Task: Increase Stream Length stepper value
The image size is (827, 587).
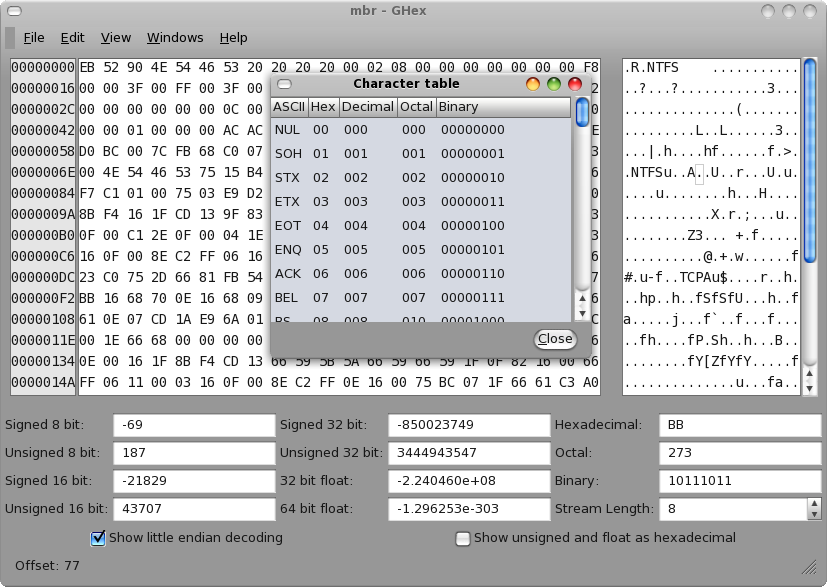Action: (814, 504)
